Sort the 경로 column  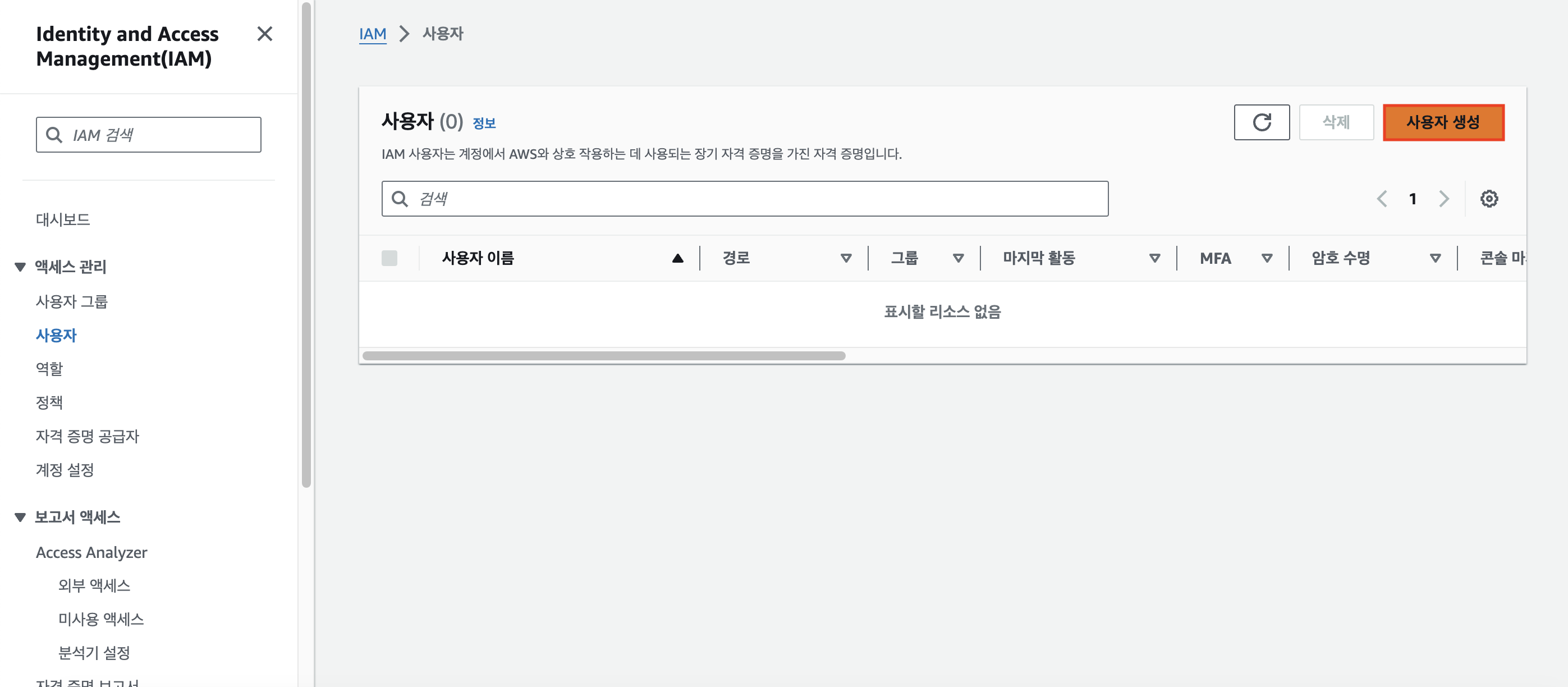[846, 258]
